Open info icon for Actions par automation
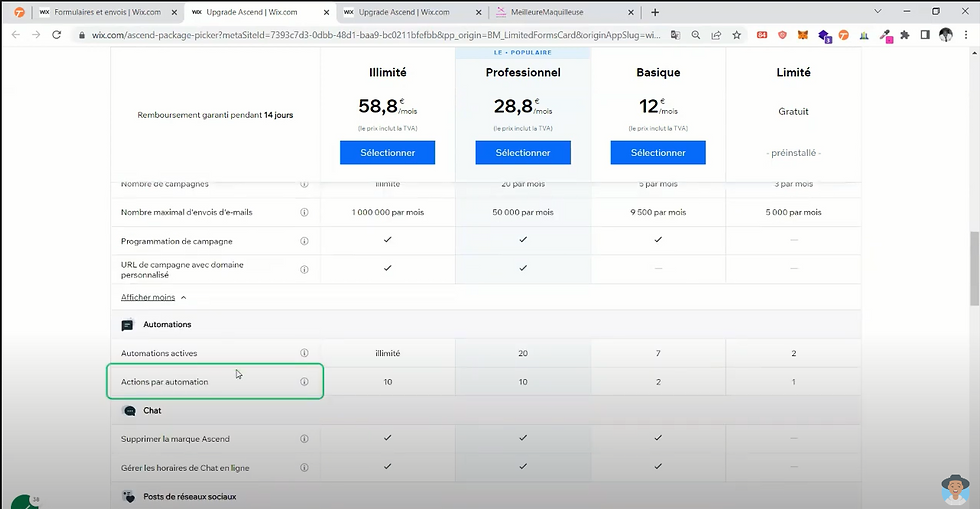The image size is (980, 509). (304, 381)
